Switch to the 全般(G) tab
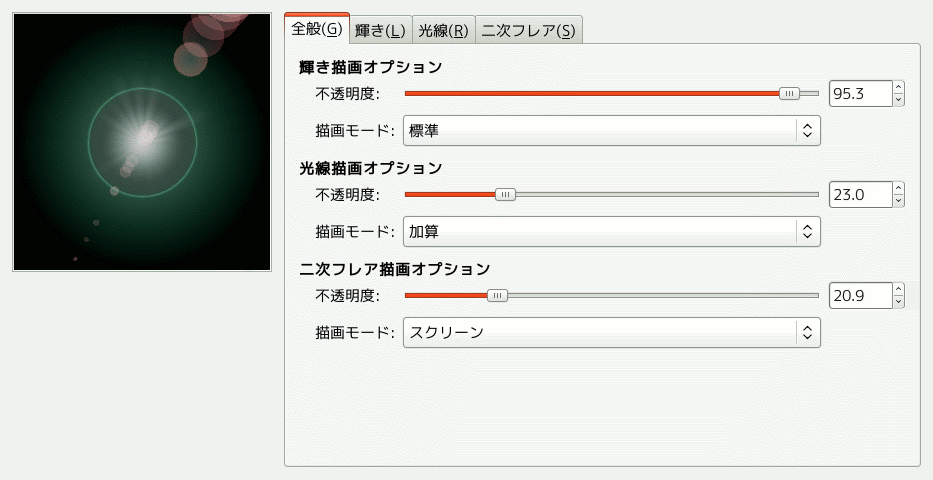This screenshot has height=480, width=933. (317, 29)
